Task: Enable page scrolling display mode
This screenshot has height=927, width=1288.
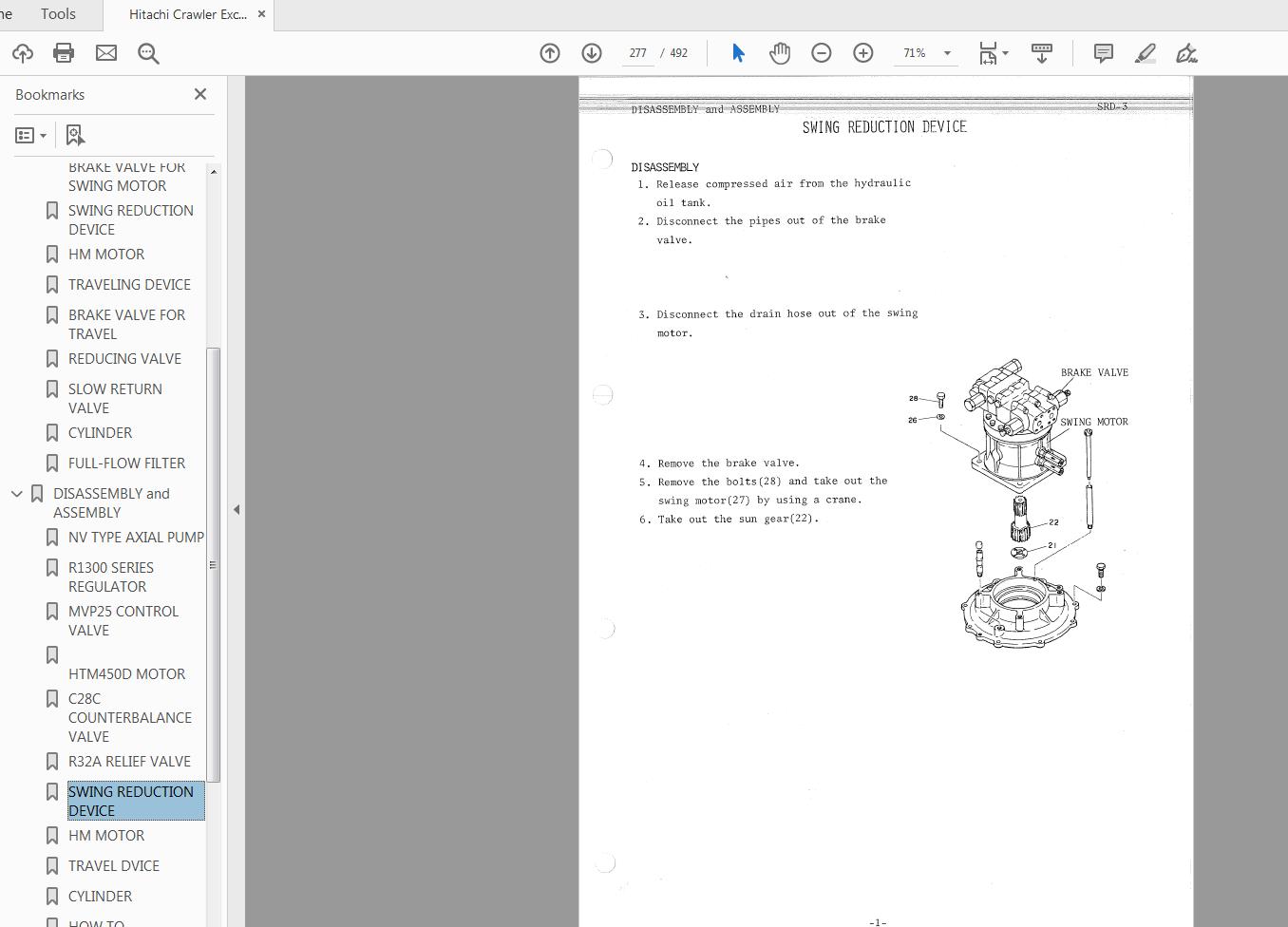Action: tap(1042, 53)
